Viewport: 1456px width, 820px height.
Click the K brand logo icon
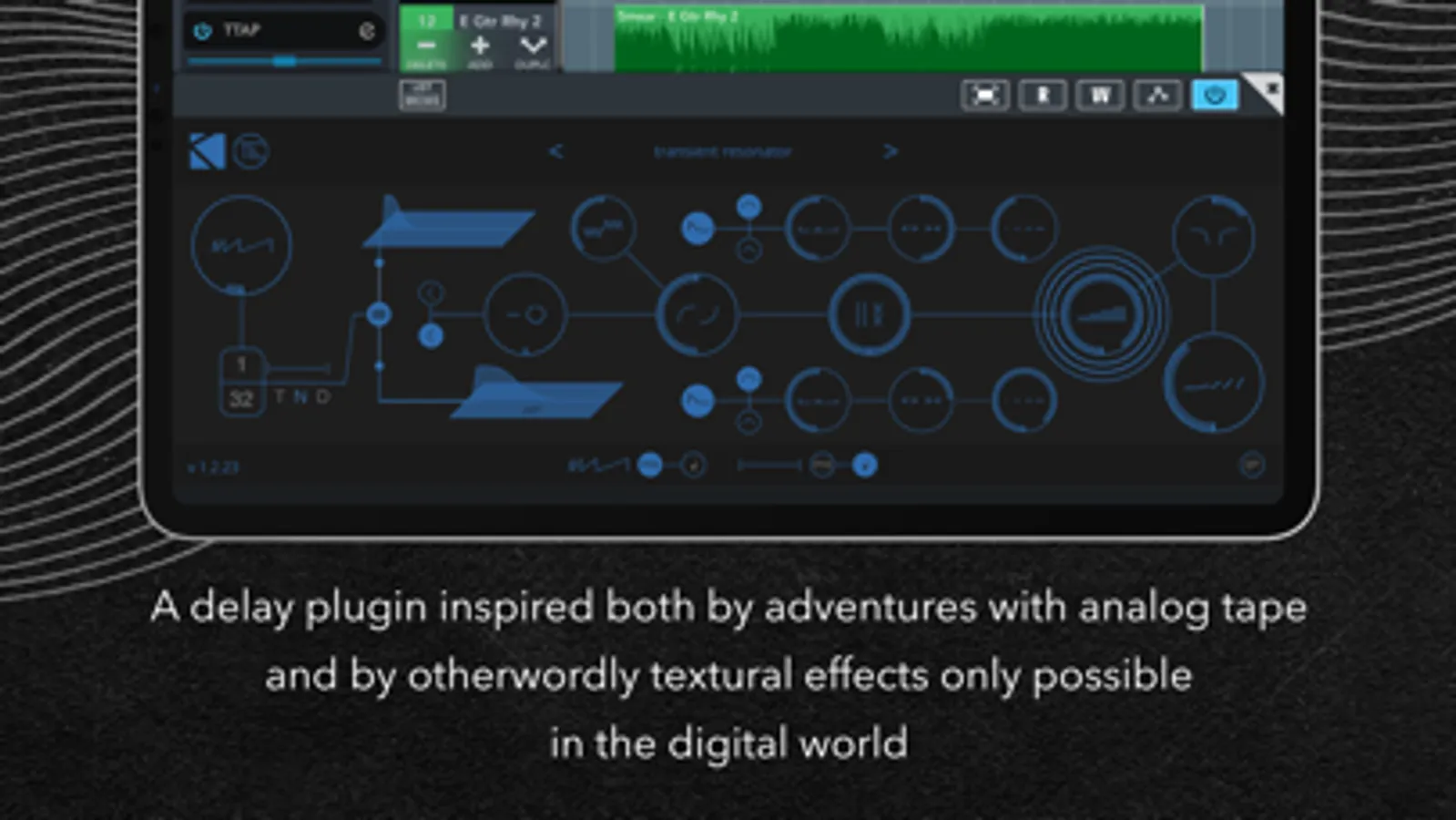[x=207, y=151]
